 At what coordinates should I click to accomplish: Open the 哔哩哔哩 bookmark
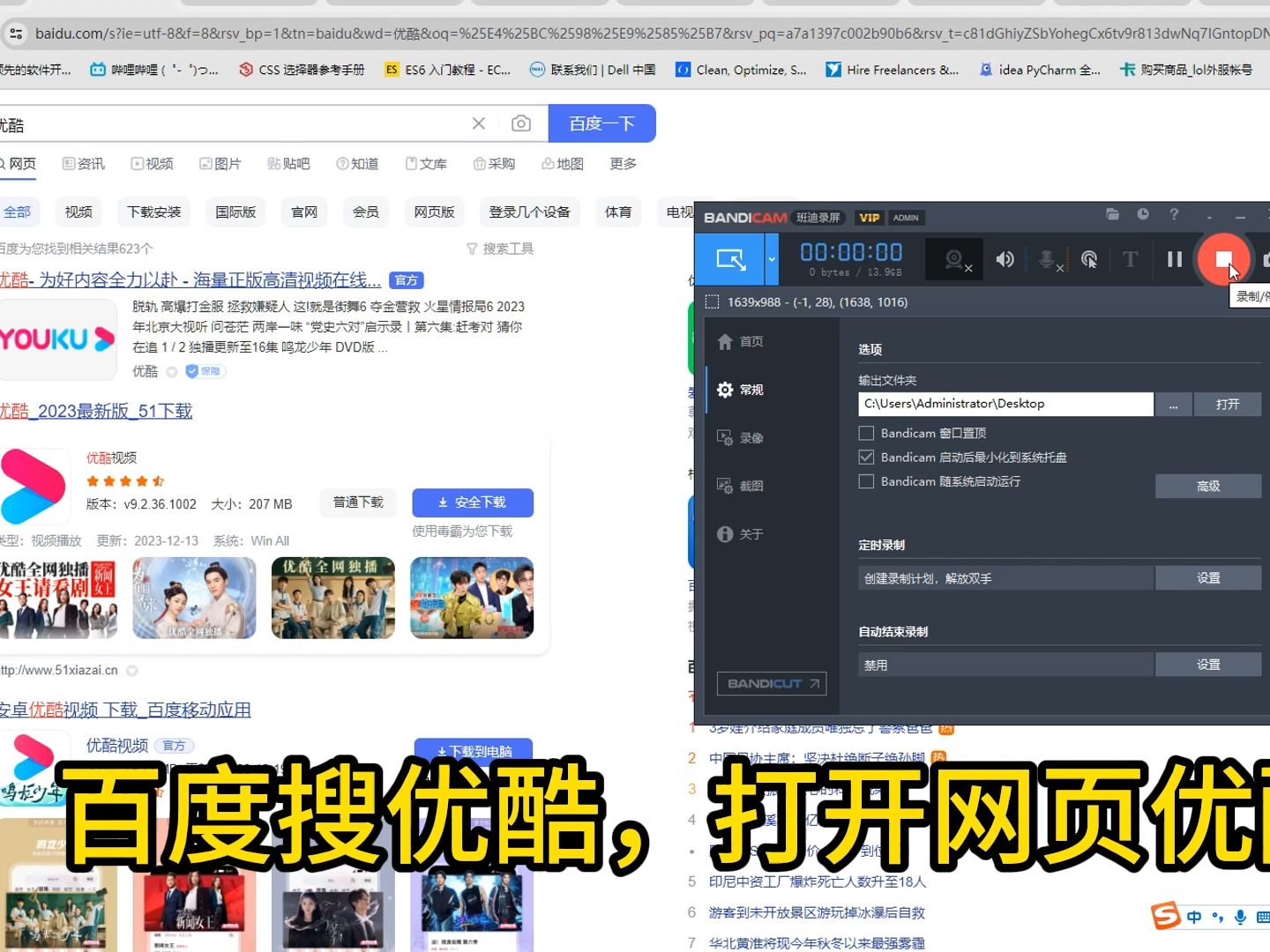[154, 70]
